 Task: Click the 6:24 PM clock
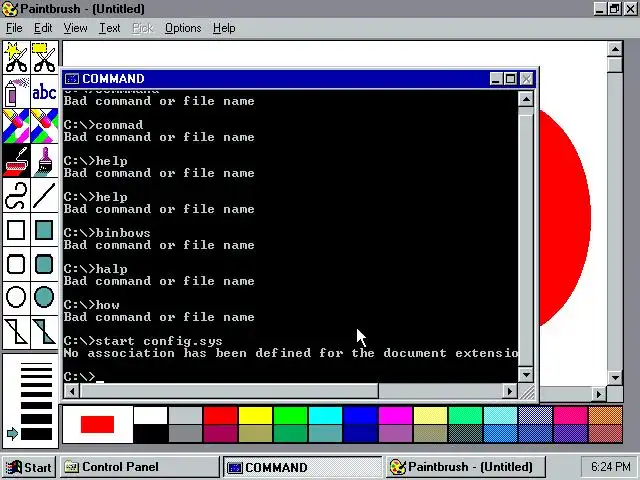609,467
